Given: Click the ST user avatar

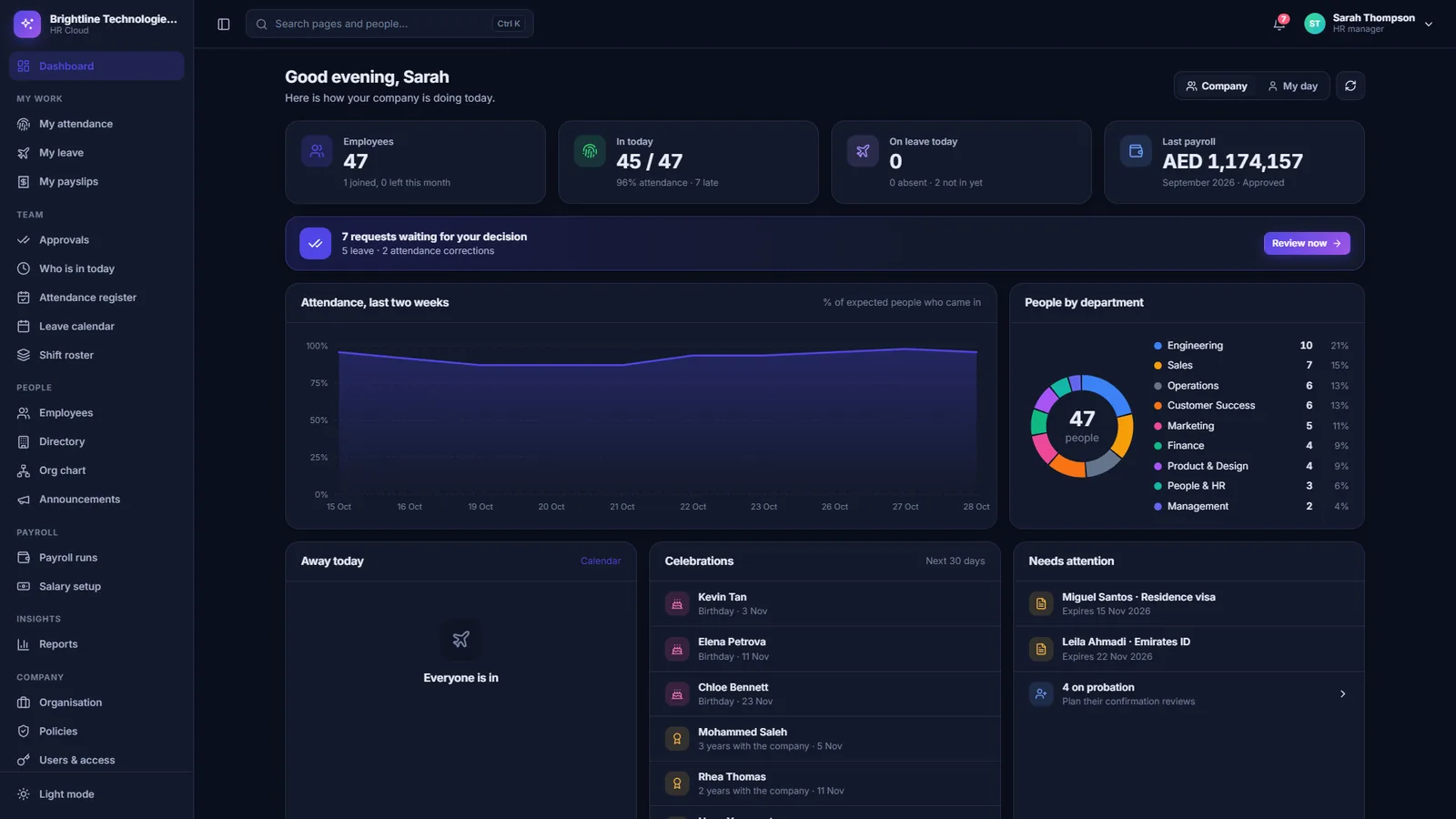Looking at the screenshot, I should (1315, 24).
